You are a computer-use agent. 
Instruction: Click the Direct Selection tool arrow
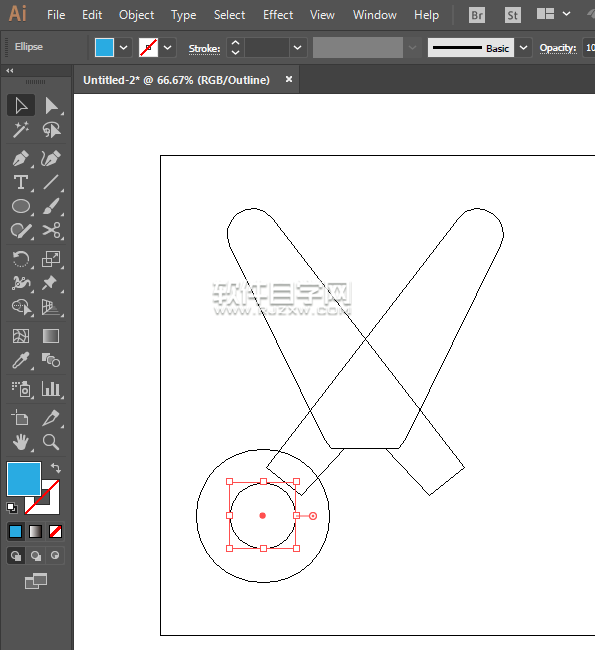[x=51, y=105]
